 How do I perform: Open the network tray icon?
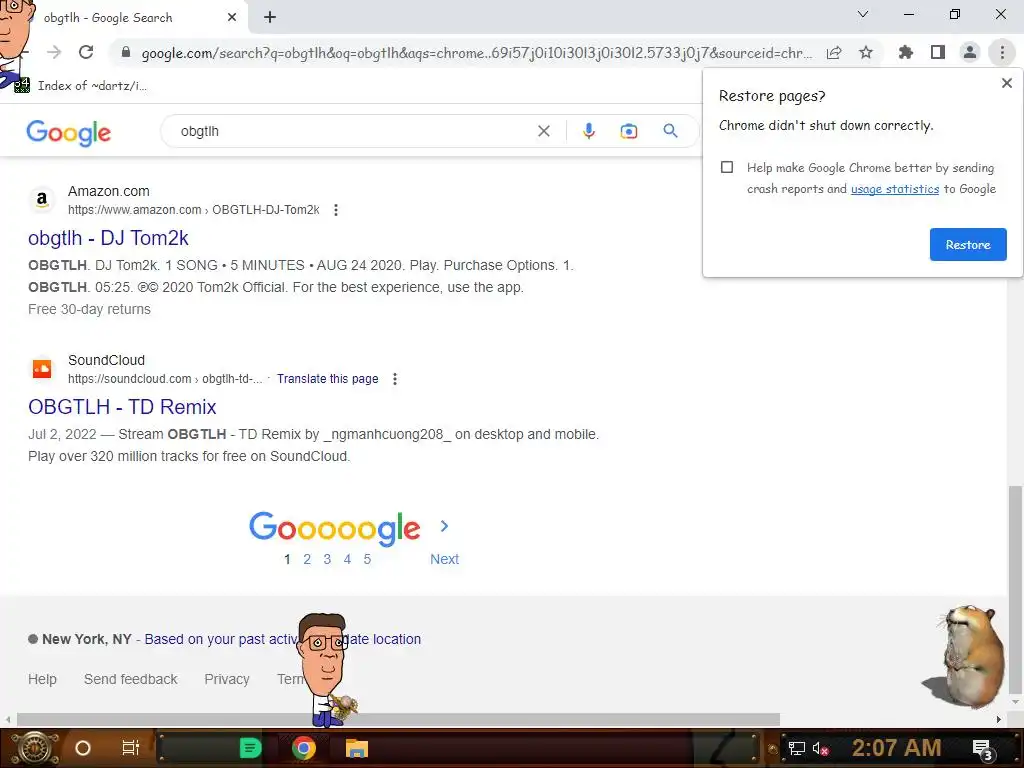tap(796, 748)
